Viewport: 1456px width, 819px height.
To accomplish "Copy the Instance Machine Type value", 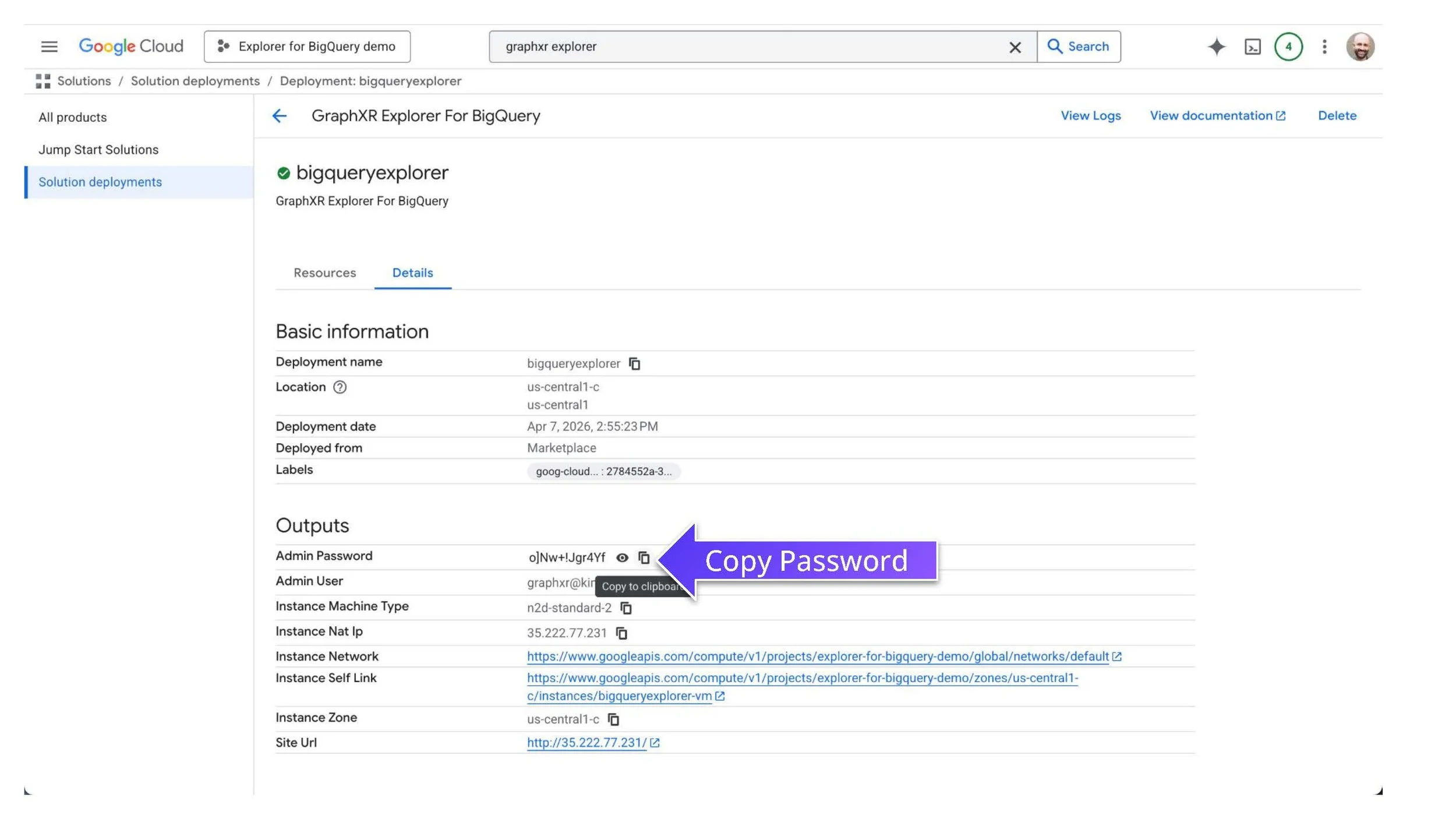I will pyautogui.click(x=626, y=608).
